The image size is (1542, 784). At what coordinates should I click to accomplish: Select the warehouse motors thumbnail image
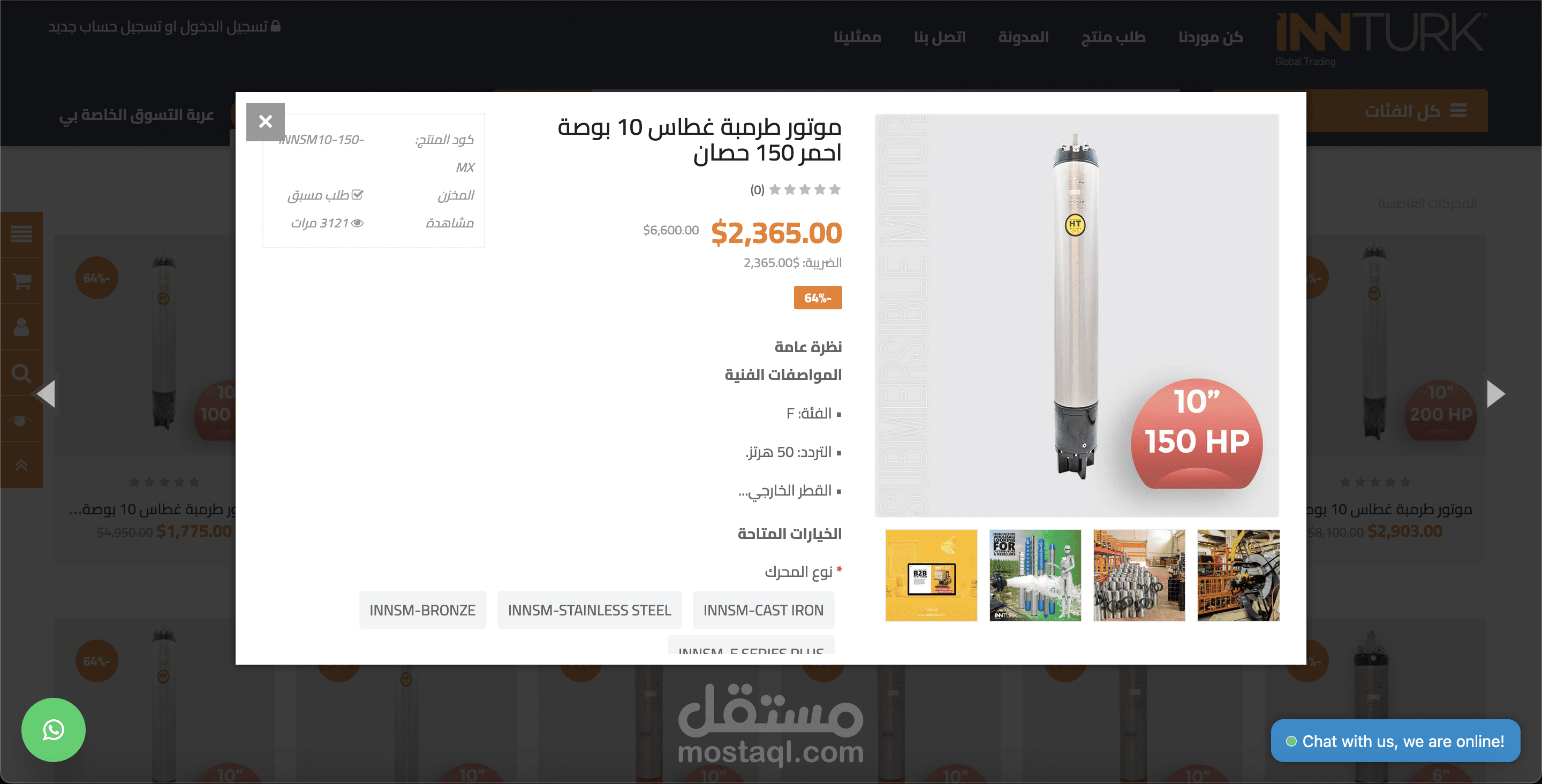pos(1138,575)
